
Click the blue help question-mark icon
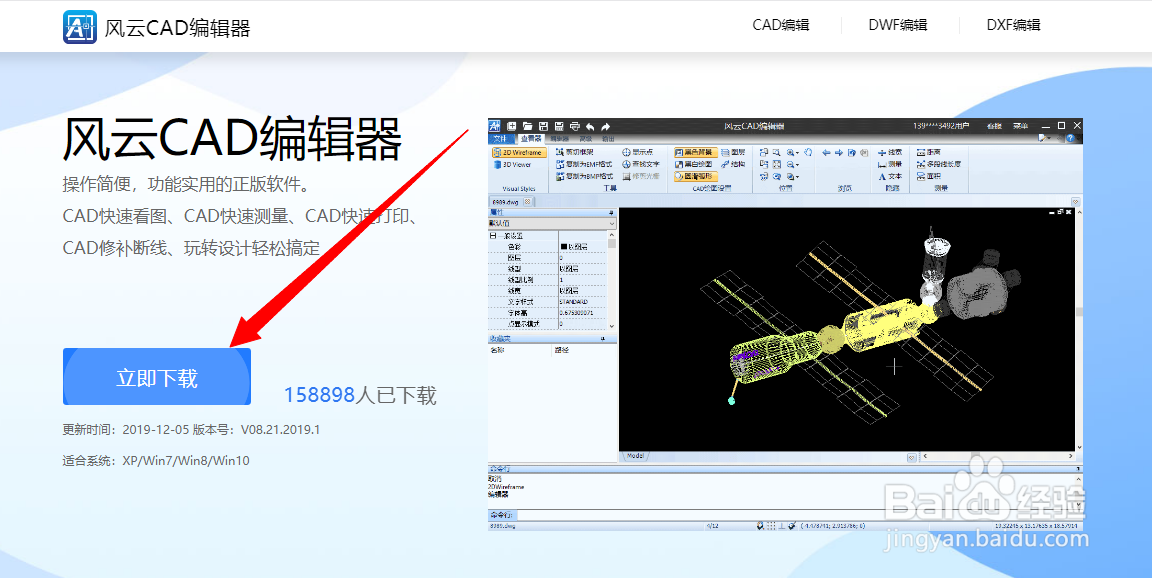tap(1070, 138)
